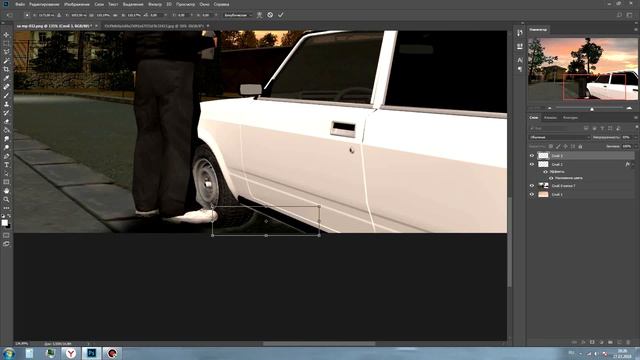
Task: Switch to warp mode in options bar
Action: click(259, 15)
